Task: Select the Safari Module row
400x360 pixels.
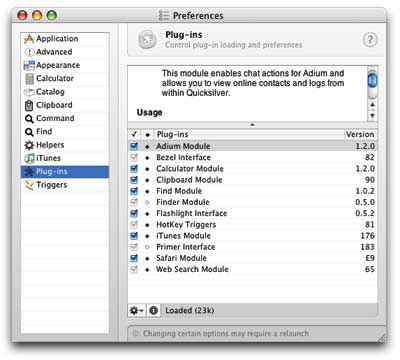Action: pos(252,258)
